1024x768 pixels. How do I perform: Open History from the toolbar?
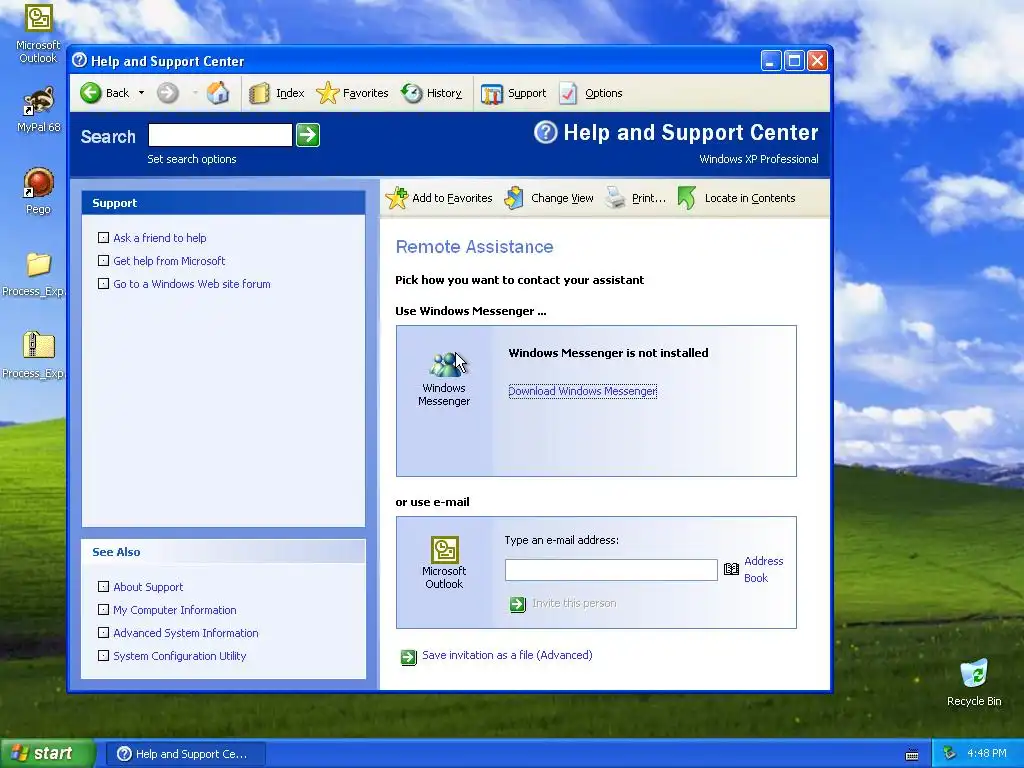click(431, 93)
